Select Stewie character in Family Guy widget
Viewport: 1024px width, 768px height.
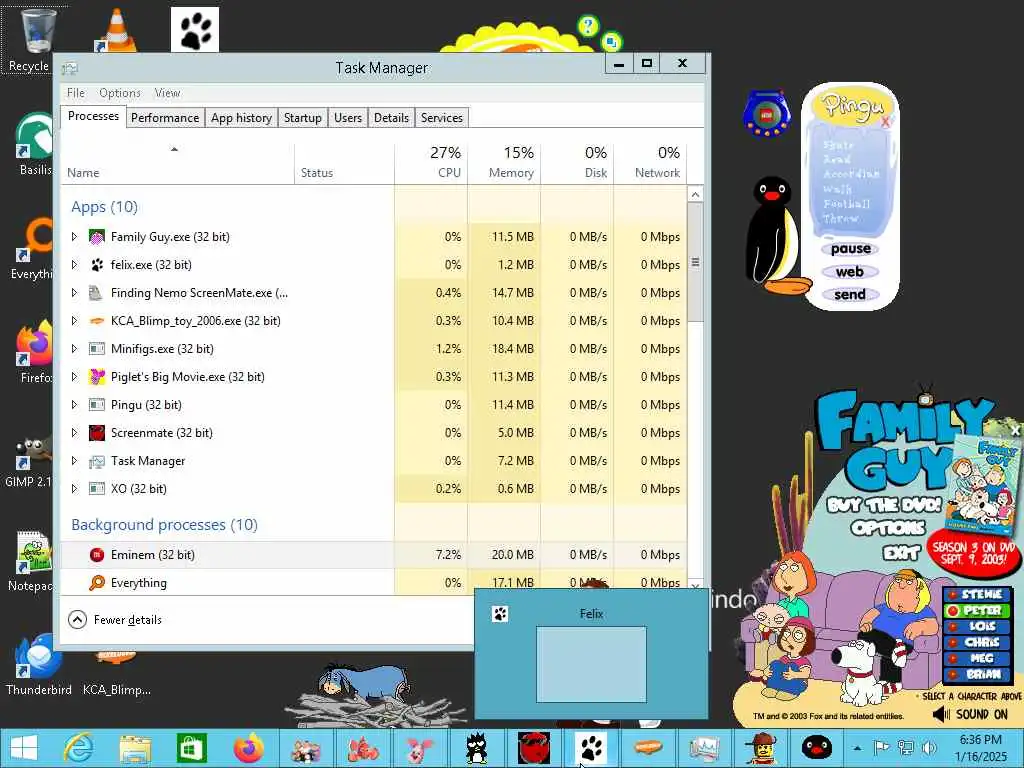click(976, 594)
